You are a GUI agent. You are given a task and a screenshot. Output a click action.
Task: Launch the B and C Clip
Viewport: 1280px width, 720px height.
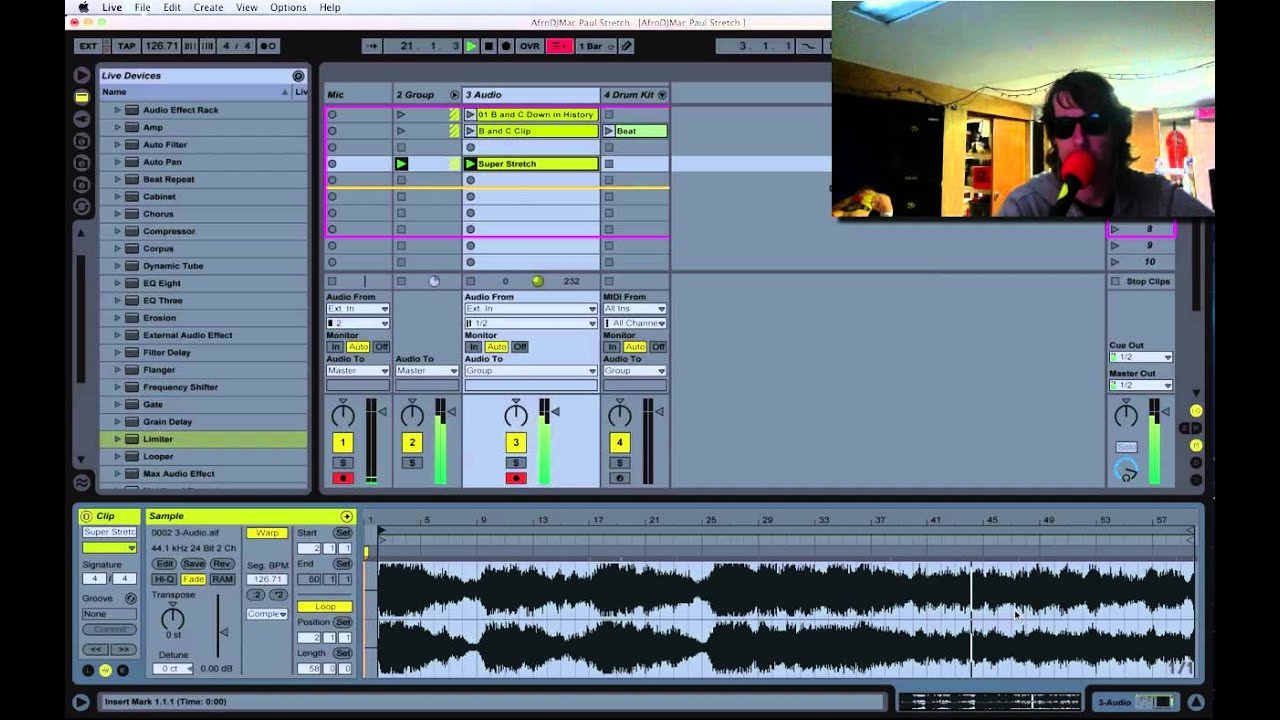click(470, 131)
